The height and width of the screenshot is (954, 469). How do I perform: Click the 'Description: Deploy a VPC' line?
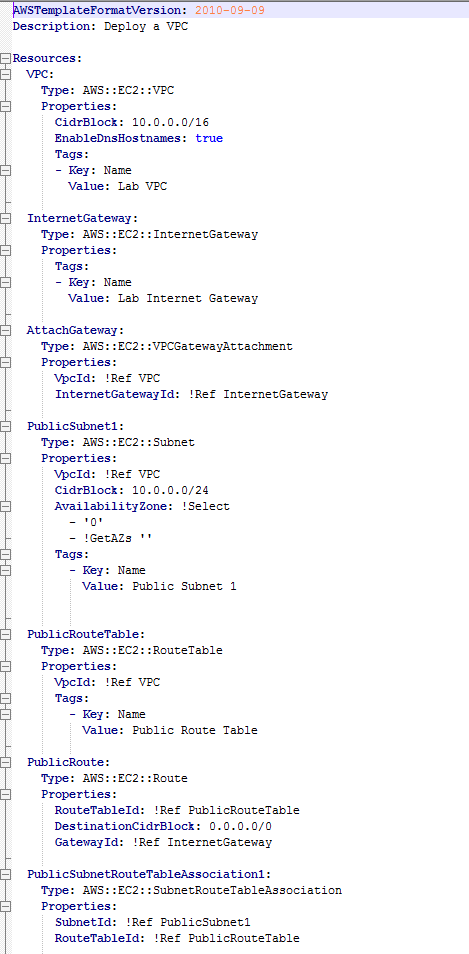click(100, 26)
